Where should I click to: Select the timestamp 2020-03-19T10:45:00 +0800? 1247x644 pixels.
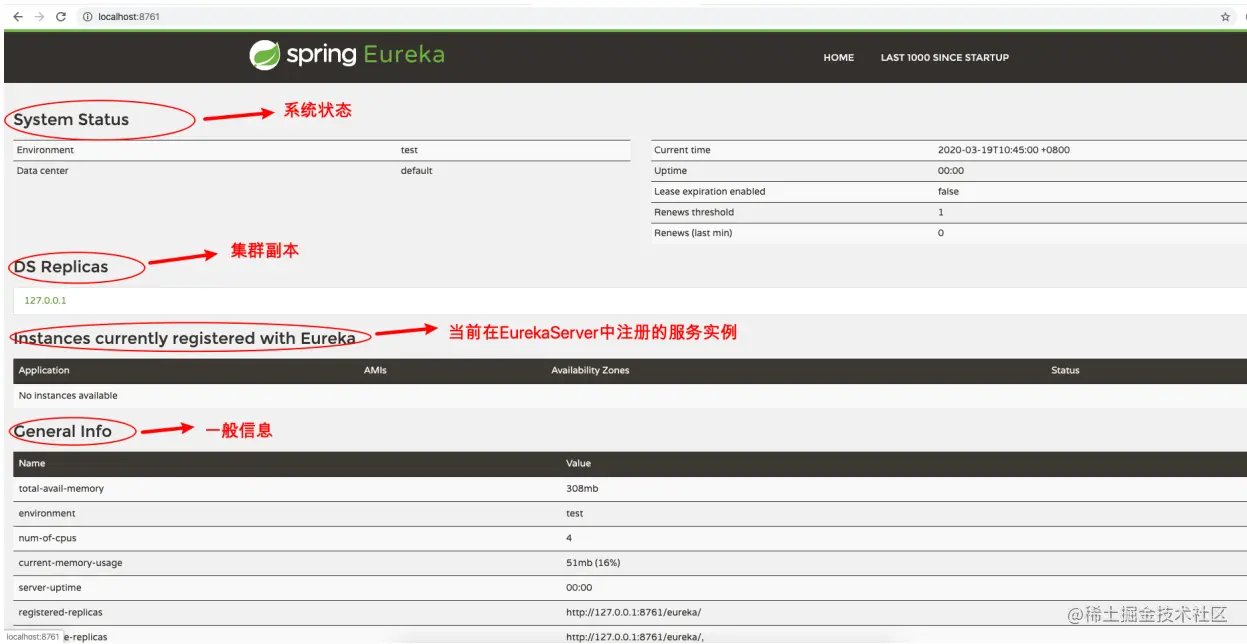[1003, 150]
